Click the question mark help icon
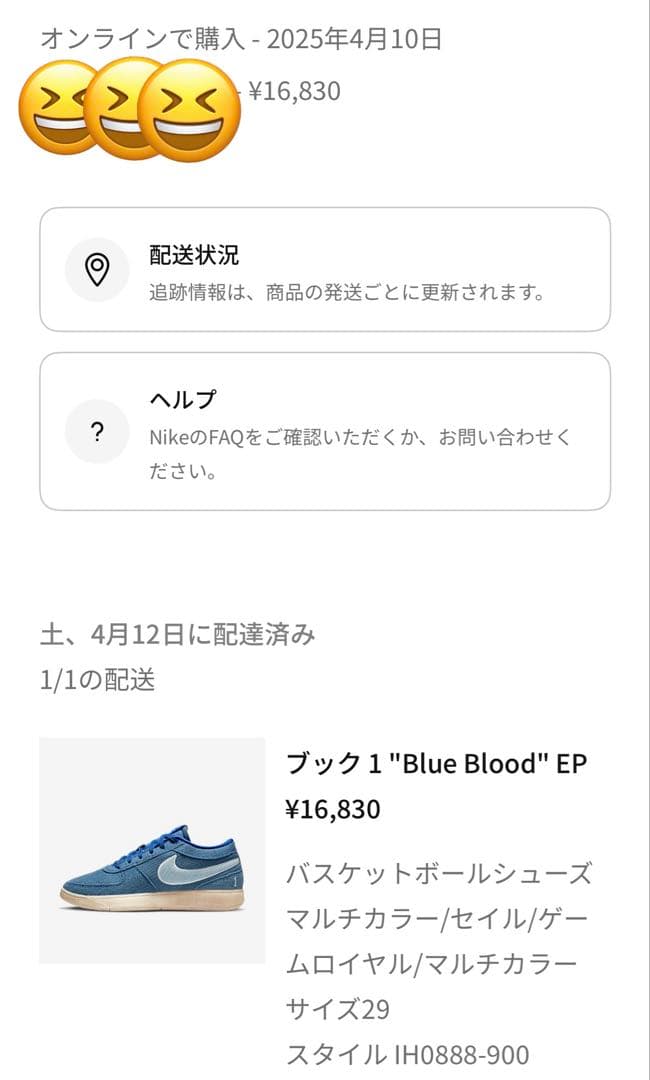Screen dimensions: 650x1080 coord(97,432)
